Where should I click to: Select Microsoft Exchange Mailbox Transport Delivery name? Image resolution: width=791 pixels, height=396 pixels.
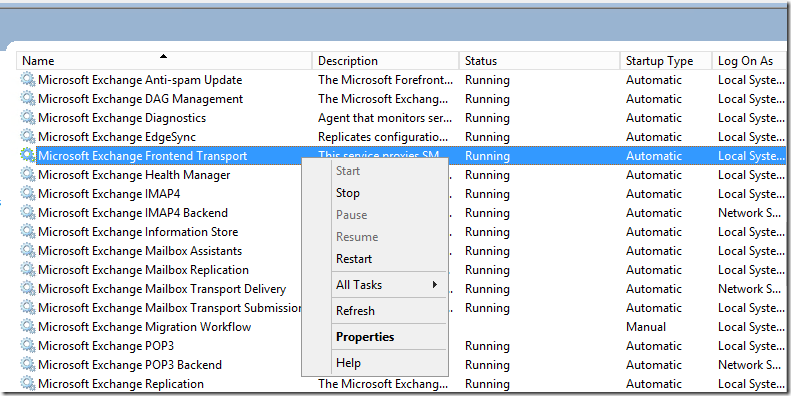tap(162, 289)
